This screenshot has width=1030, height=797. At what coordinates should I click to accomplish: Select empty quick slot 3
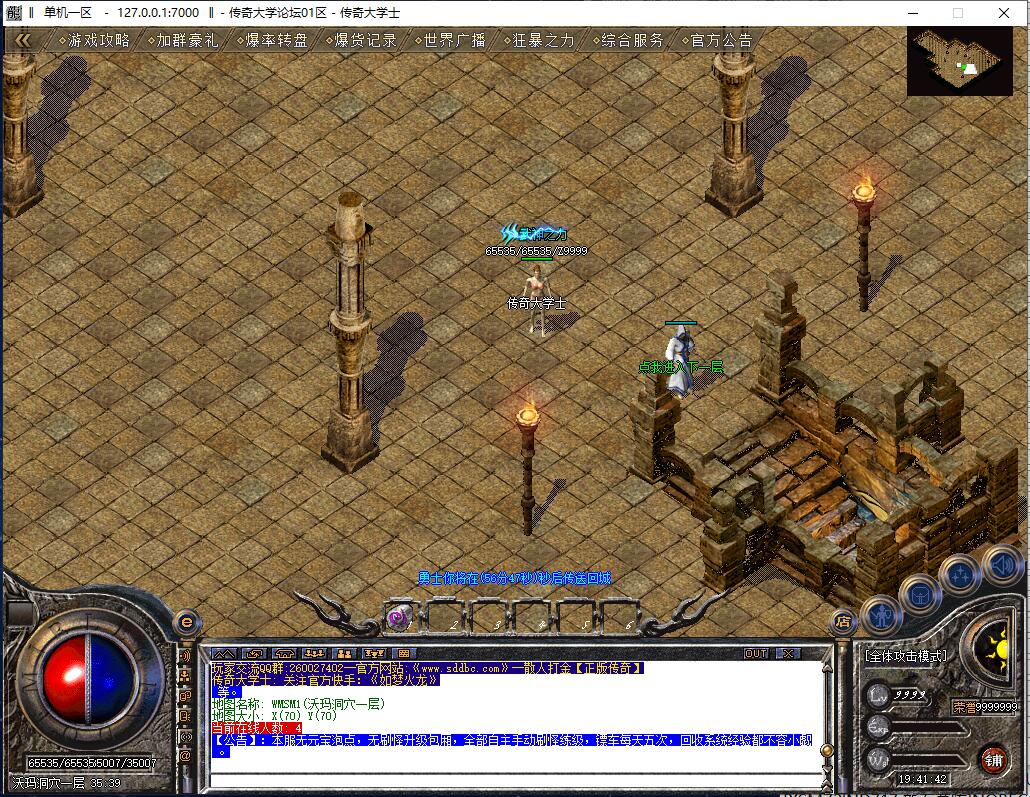click(x=491, y=618)
